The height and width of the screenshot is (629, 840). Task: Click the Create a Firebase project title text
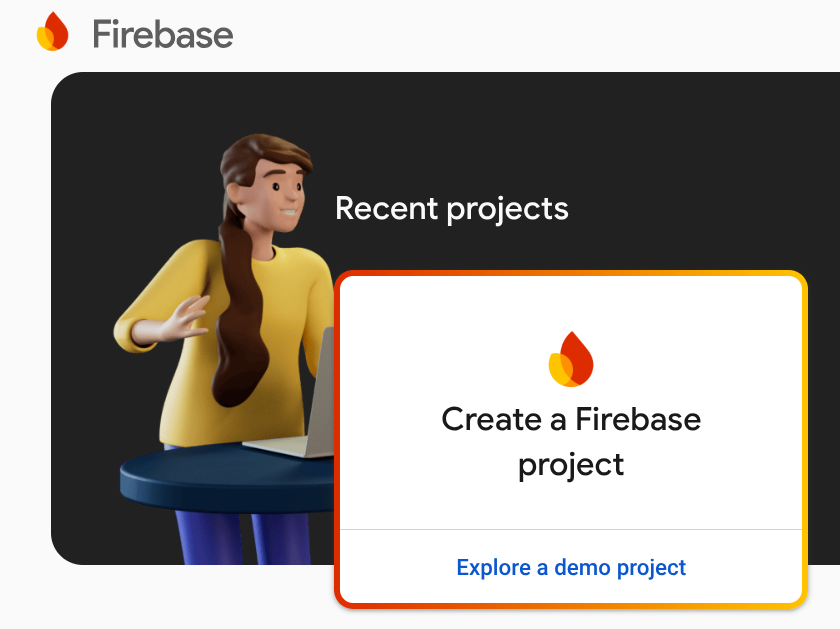click(x=570, y=440)
